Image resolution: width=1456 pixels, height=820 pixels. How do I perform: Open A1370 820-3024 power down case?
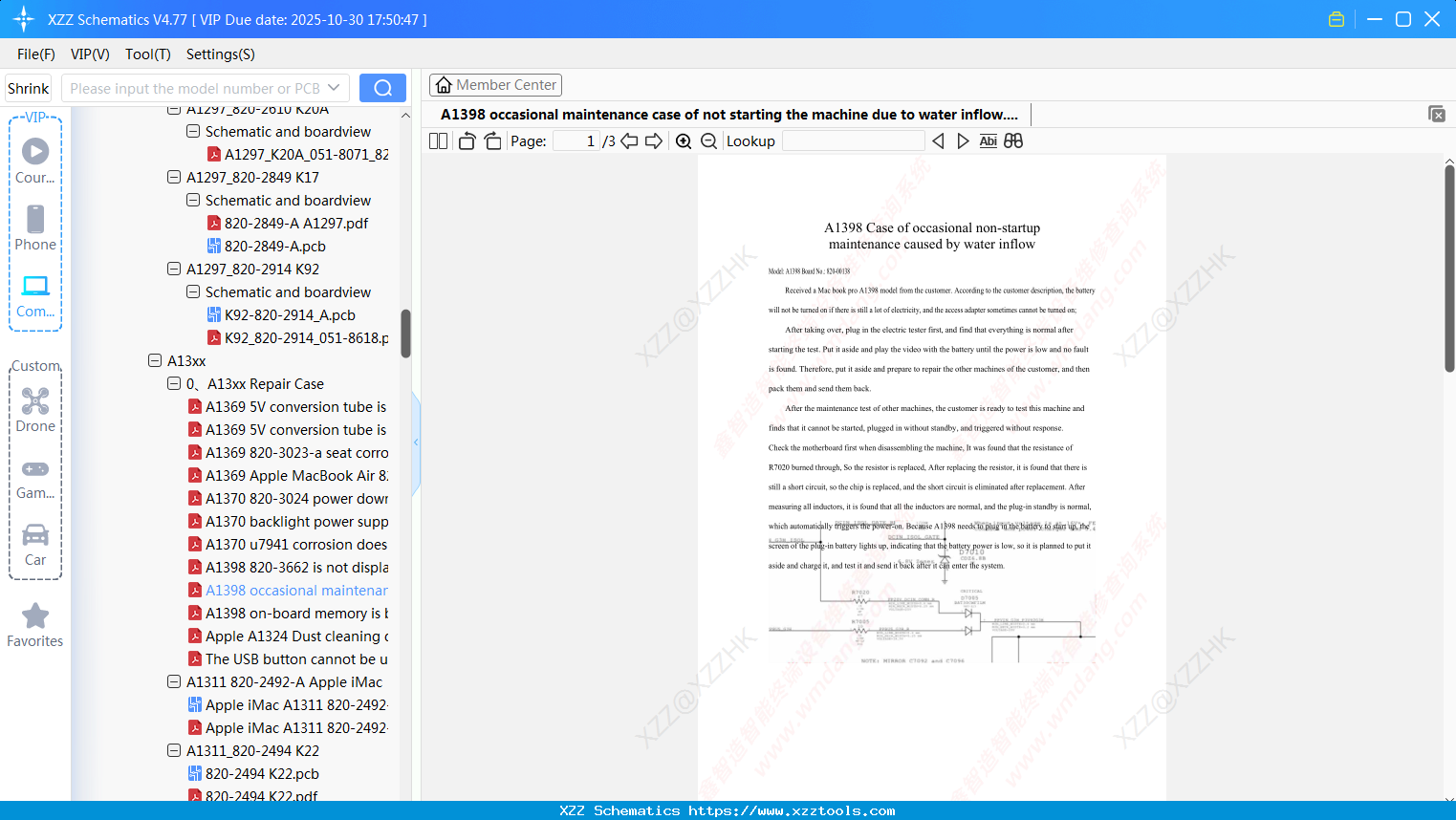289,499
